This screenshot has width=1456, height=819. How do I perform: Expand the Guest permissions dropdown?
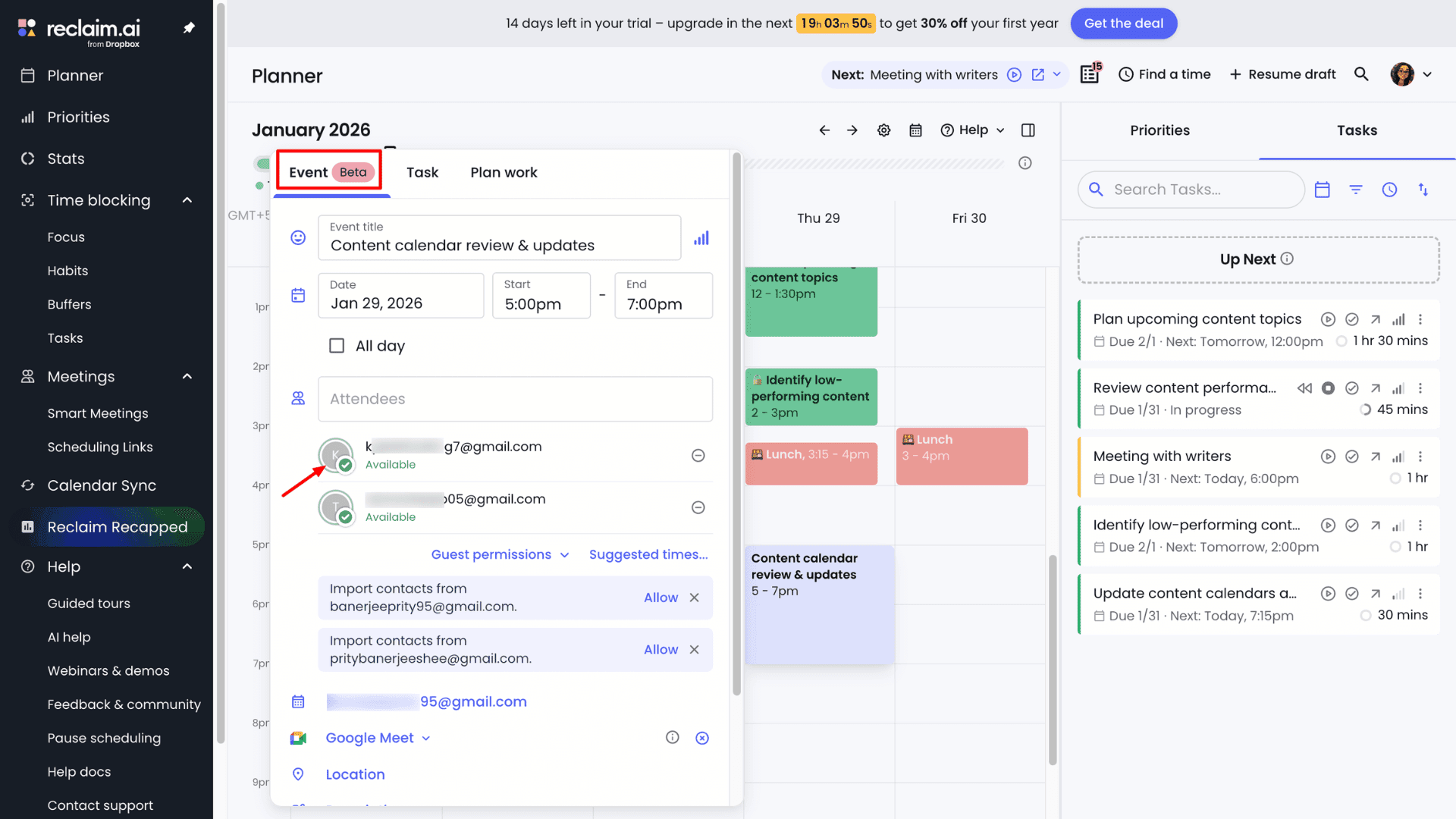click(x=500, y=555)
